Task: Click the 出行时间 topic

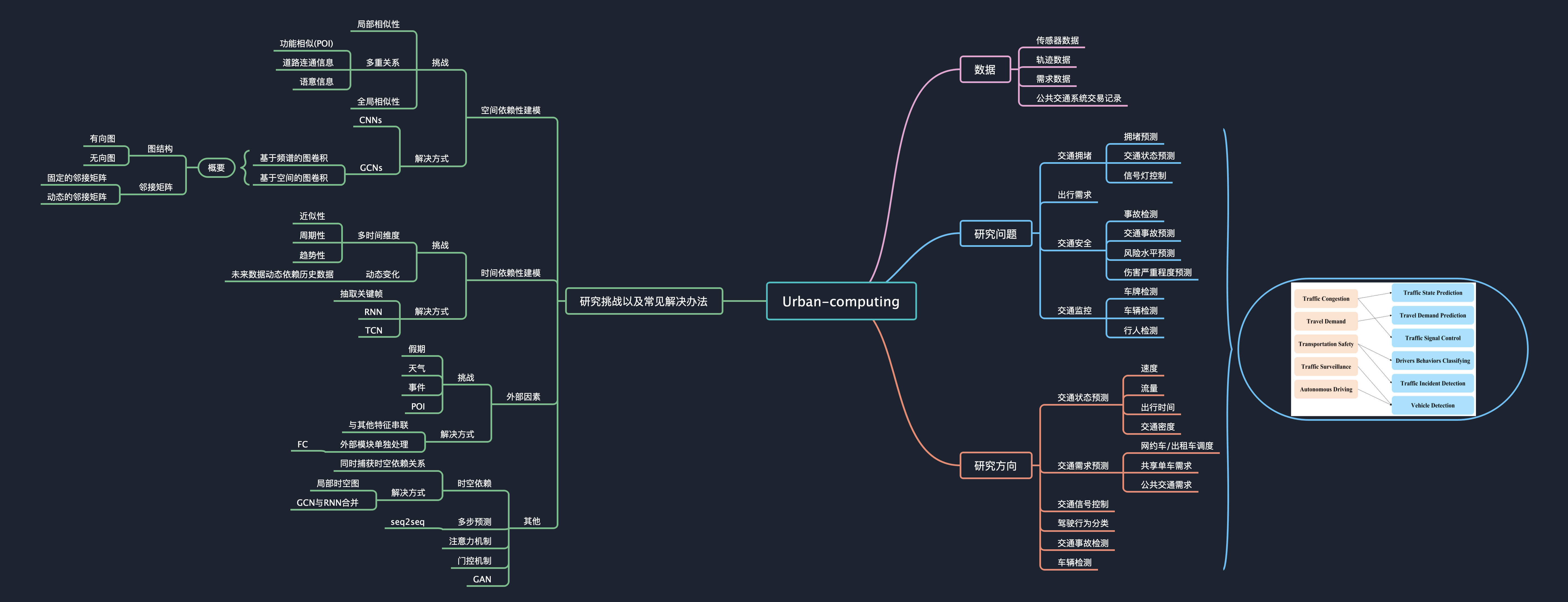Action: click(1158, 407)
